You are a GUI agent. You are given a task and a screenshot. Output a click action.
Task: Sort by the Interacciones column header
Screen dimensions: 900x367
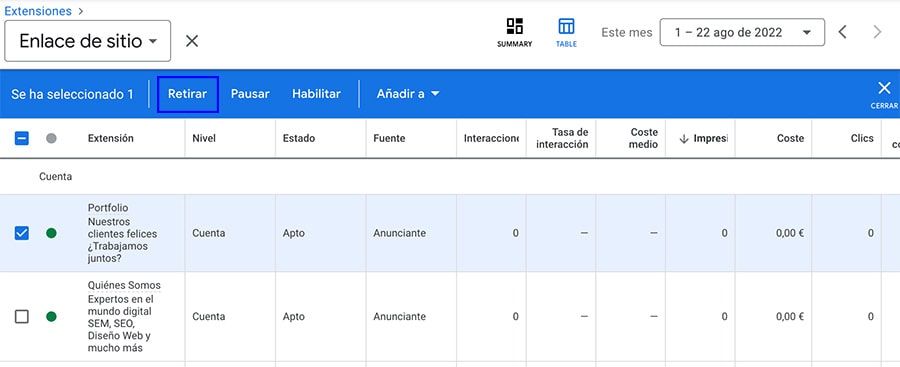[491, 138]
